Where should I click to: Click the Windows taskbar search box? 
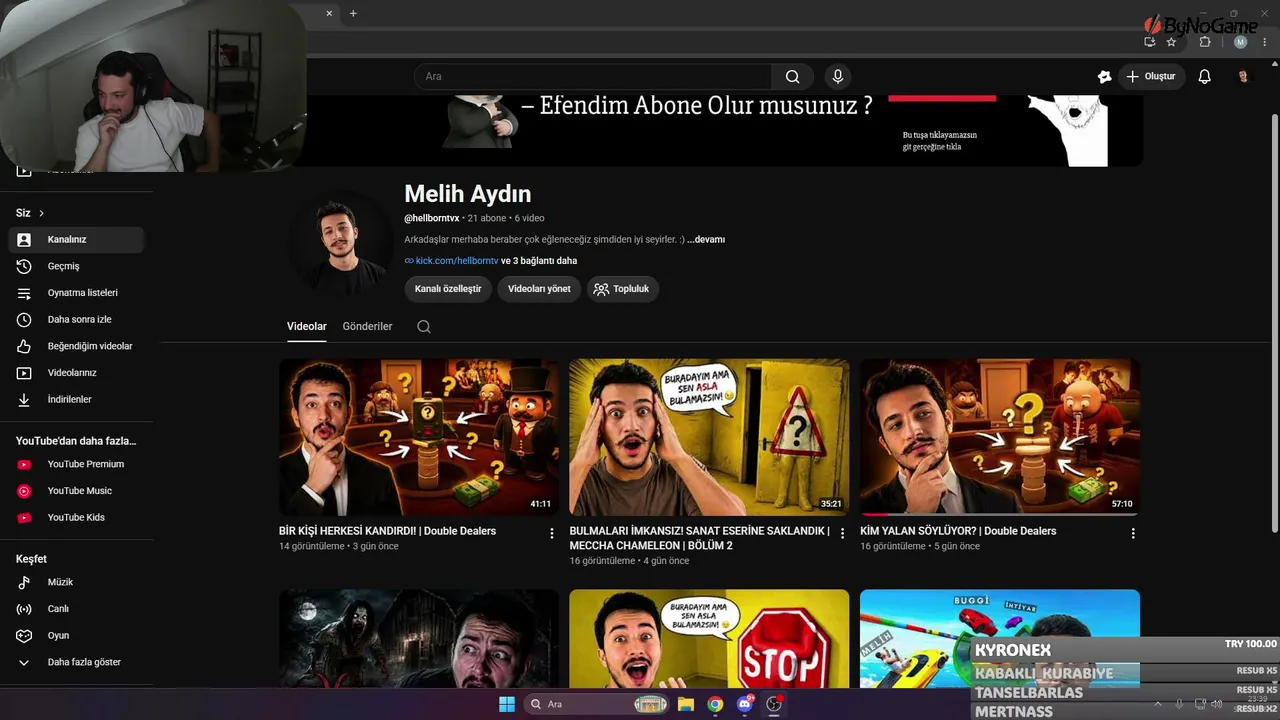(597, 704)
